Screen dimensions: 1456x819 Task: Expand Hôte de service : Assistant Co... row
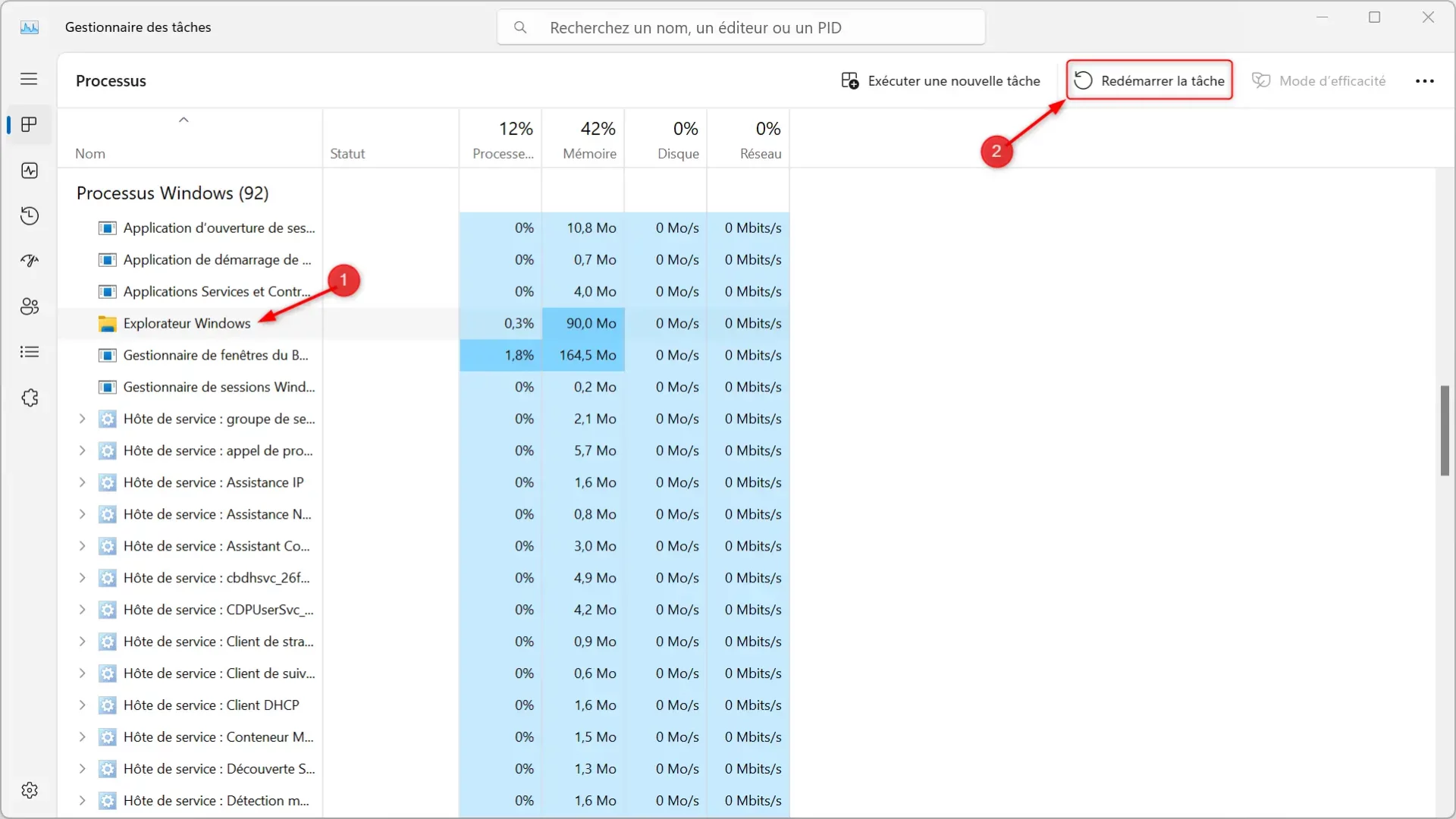[x=82, y=546]
